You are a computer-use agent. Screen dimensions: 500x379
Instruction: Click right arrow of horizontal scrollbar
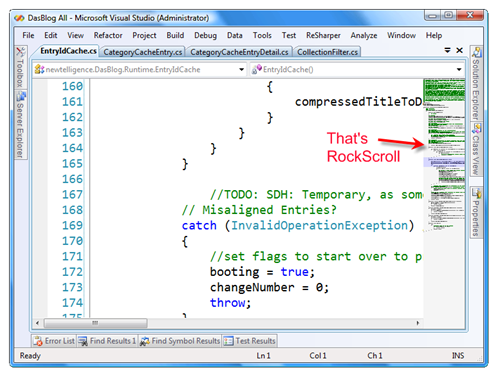418,323
